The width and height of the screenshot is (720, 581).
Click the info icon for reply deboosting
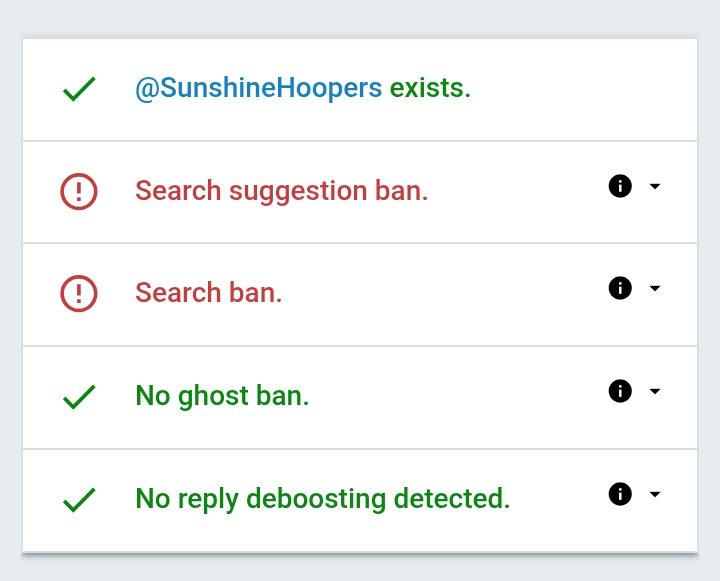[620, 494]
